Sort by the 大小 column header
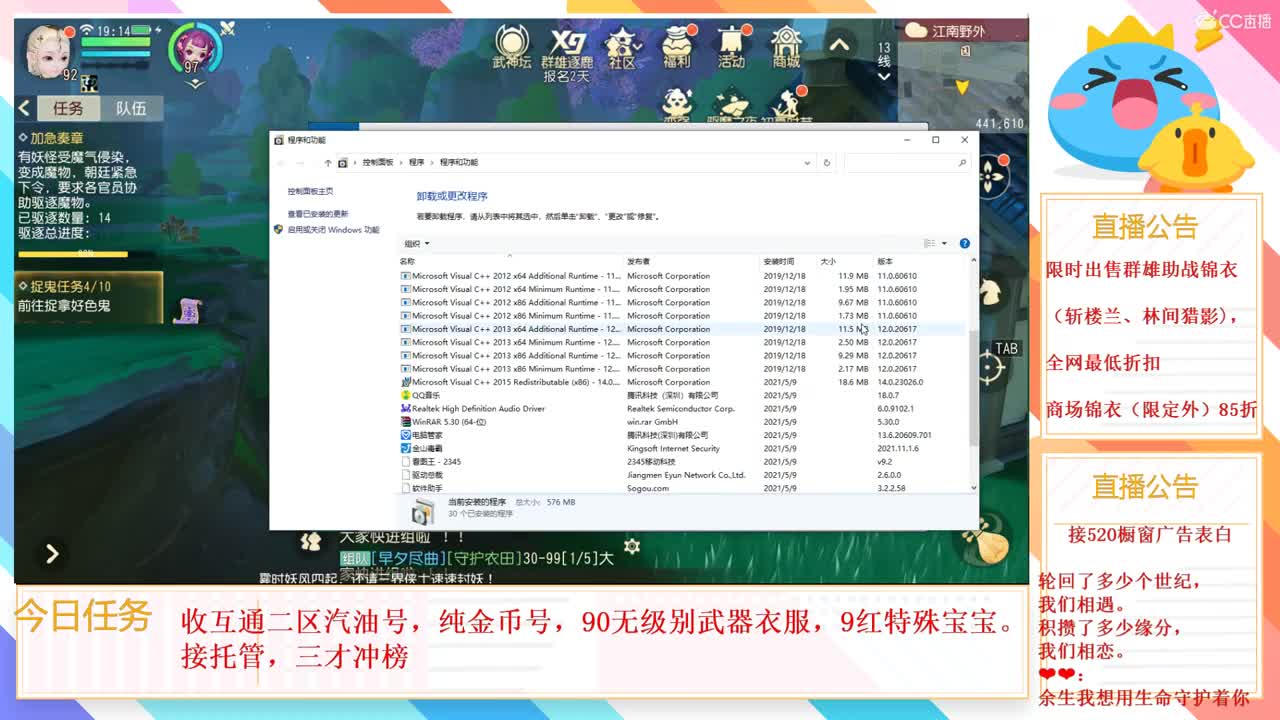Viewport: 1280px width, 720px height. 828,261
